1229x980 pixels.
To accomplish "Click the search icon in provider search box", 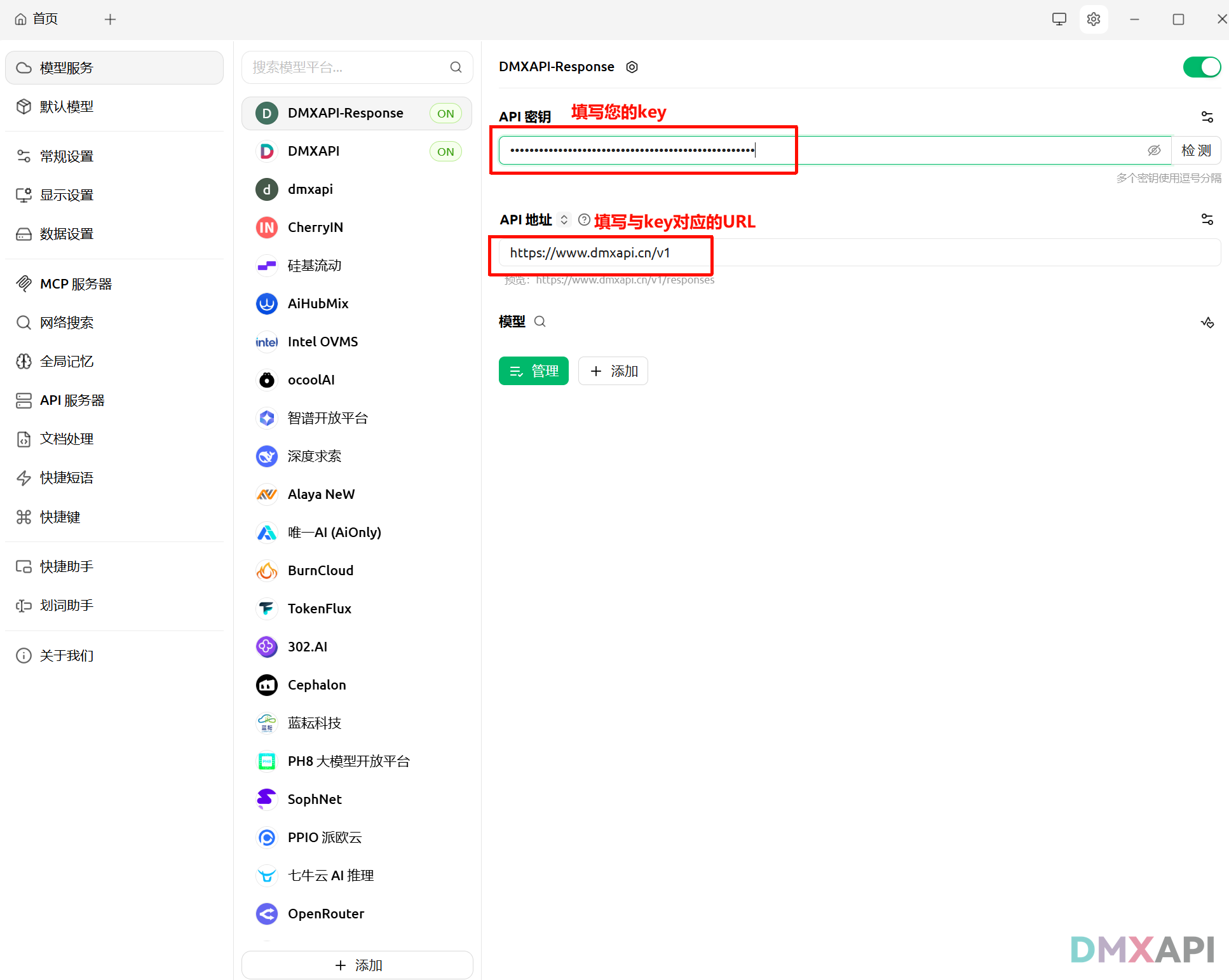I will coord(456,67).
